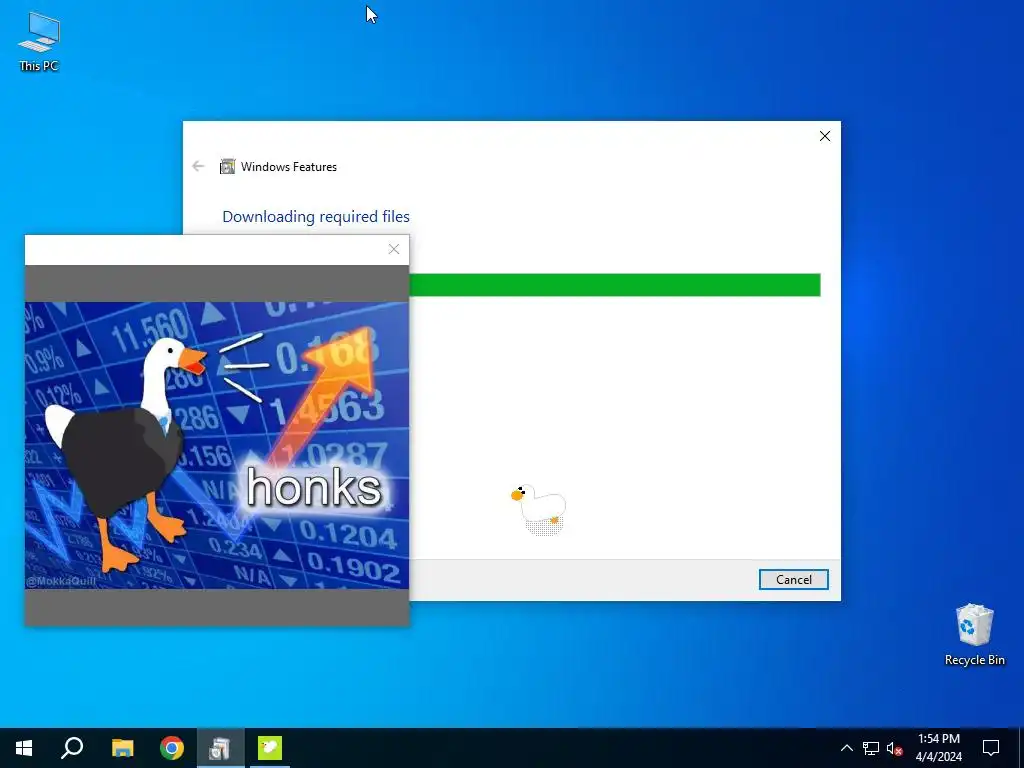Screen dimensions: 1024x768
Task: Click the back arrow in Windows Features
Action: coord(199,167)
